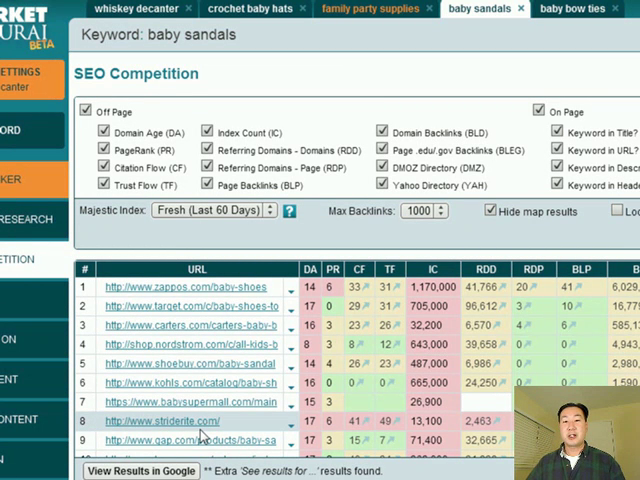
Task: Open the kohls.com catalog link
Action: (x=191, y=382)
